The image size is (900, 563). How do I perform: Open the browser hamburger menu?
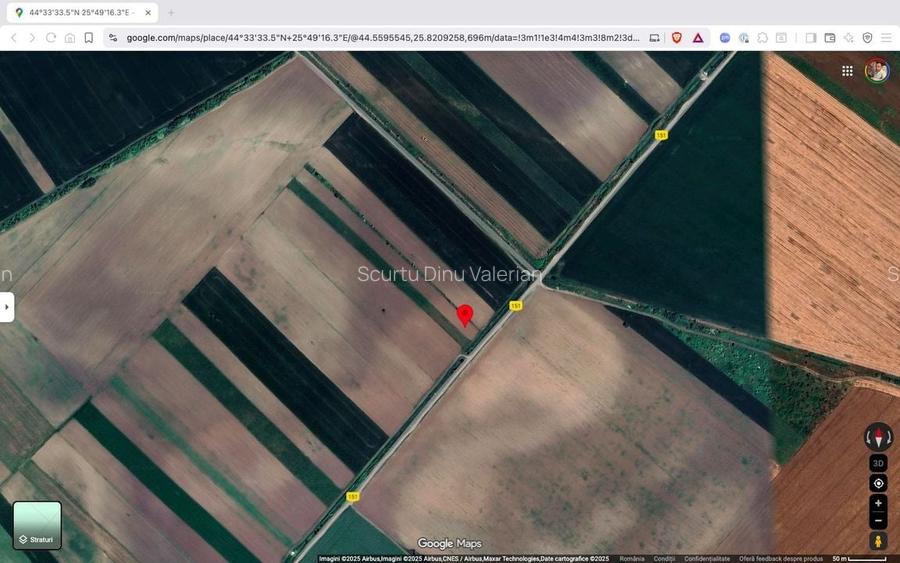coord(886,38)
